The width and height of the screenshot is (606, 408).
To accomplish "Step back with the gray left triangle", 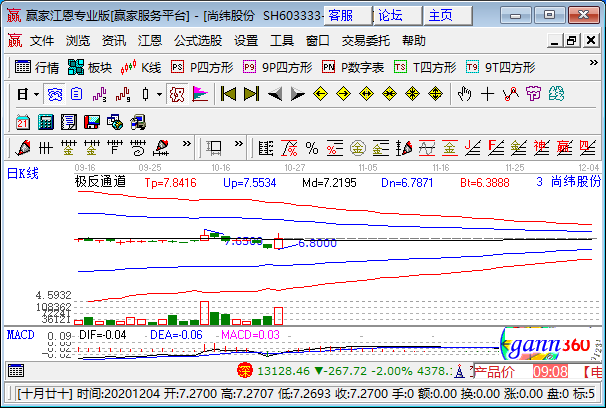I will pos(275,94).
